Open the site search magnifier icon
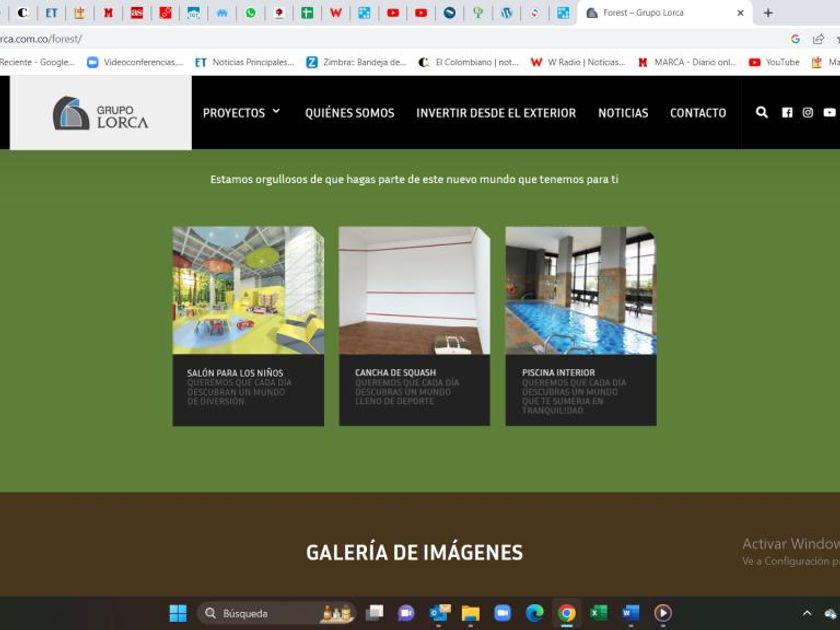Image resolution: width=840 pixels, height=630 pixels. pyautogui.click(x=761, y=112)
